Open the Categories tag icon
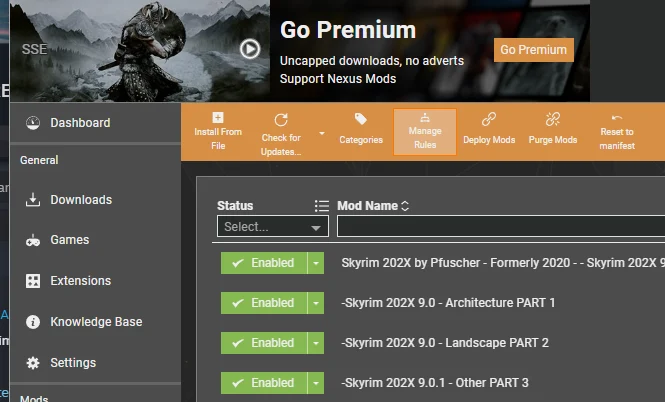 coord(361,120)
